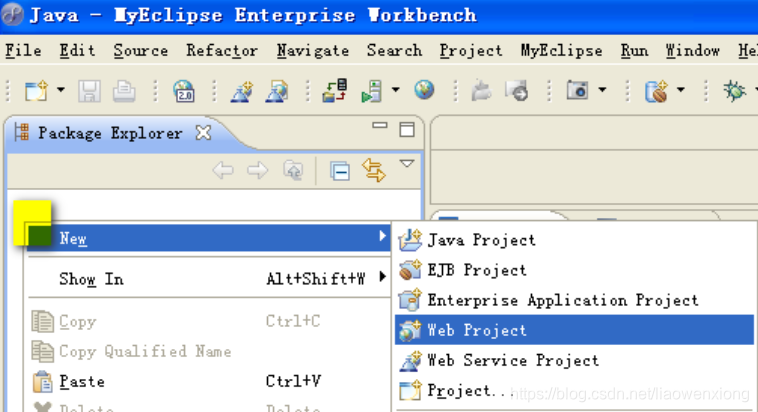Close the Package Explorer view
Viewport: 758px width, 412px height.
[204, 132]
